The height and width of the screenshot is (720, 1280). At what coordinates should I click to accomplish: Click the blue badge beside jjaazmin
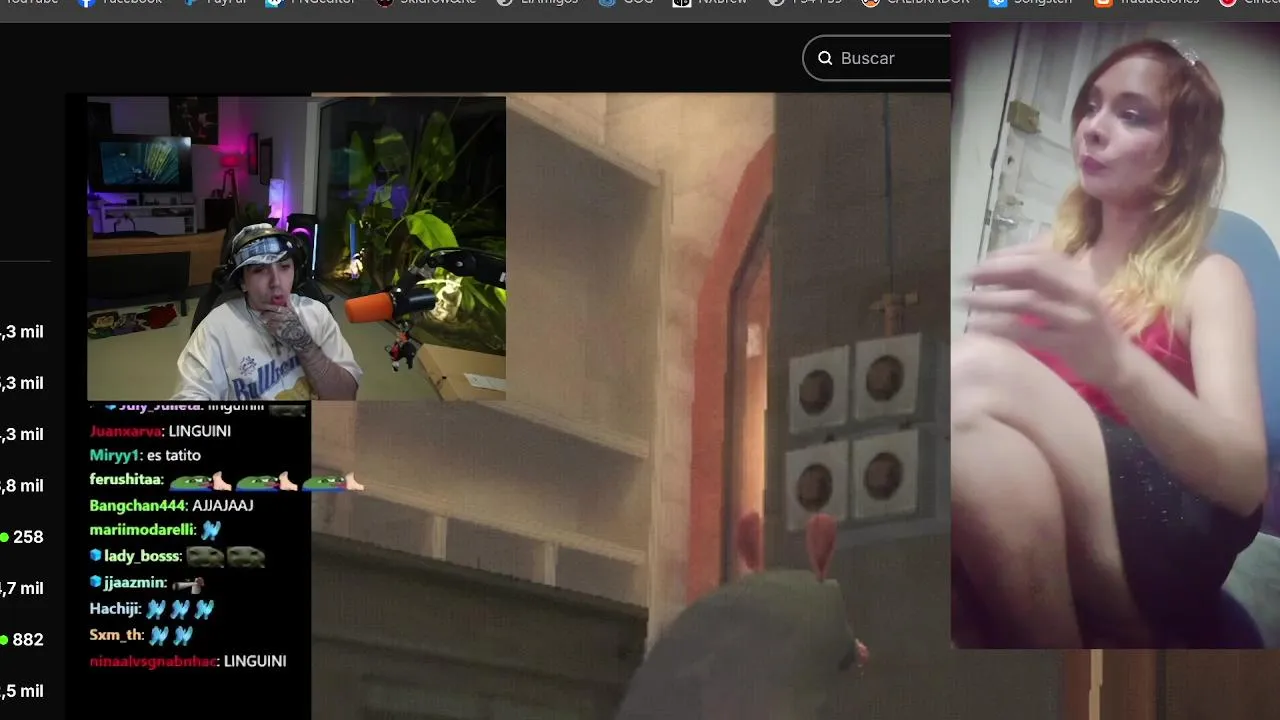click(x=95, y=581)
